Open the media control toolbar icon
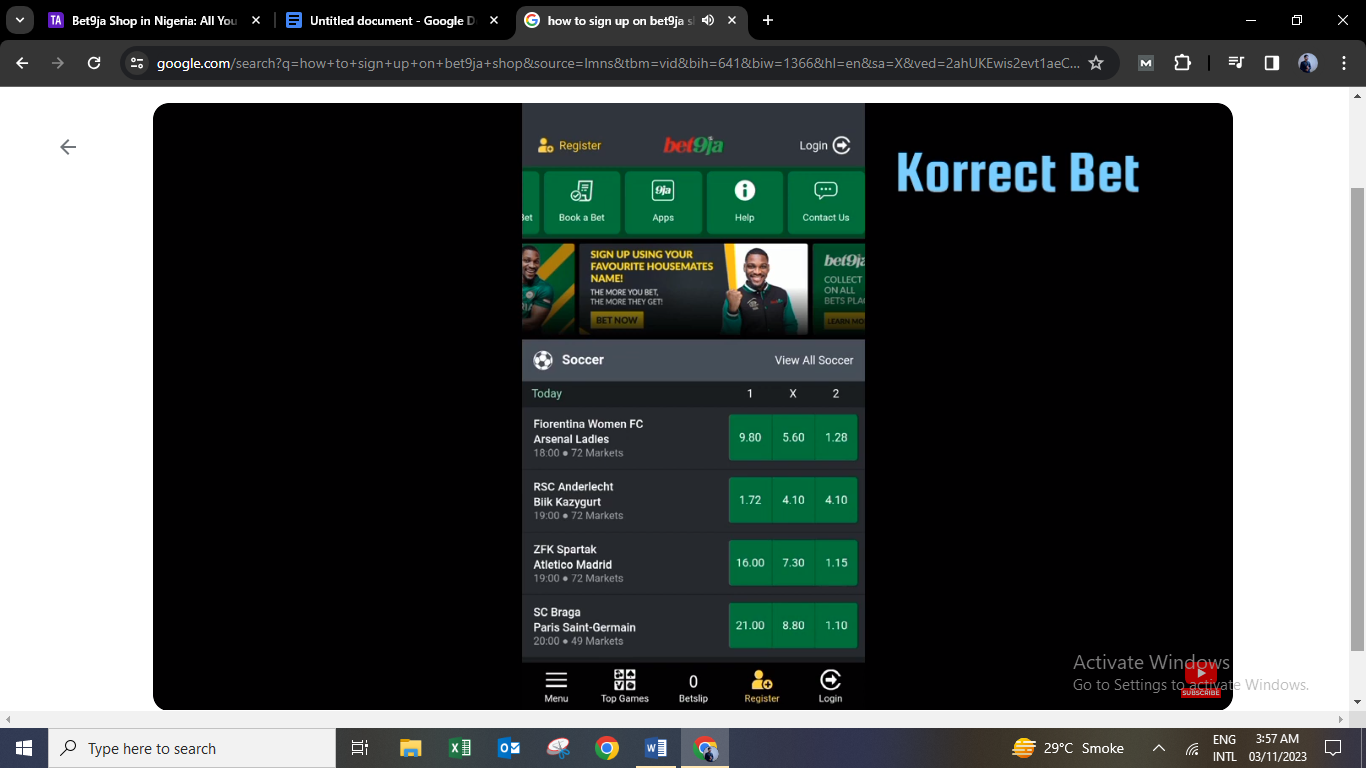 (x=1237, y=63)
